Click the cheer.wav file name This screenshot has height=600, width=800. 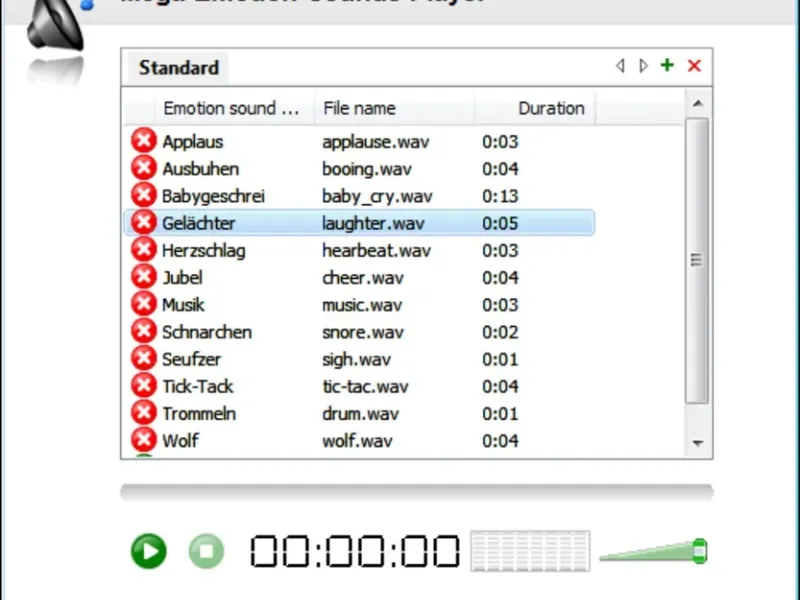pyautogui.click(x=363, y=278)
